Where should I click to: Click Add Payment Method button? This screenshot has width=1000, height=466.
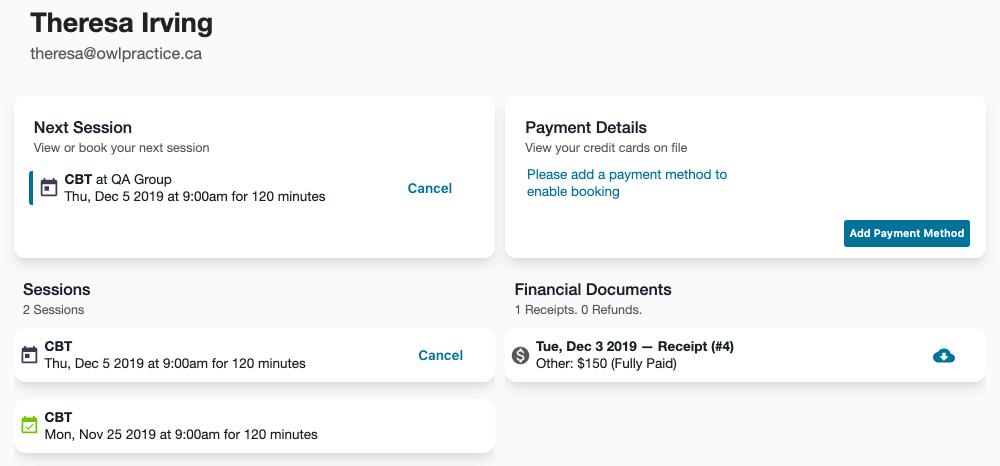point(907,233)
